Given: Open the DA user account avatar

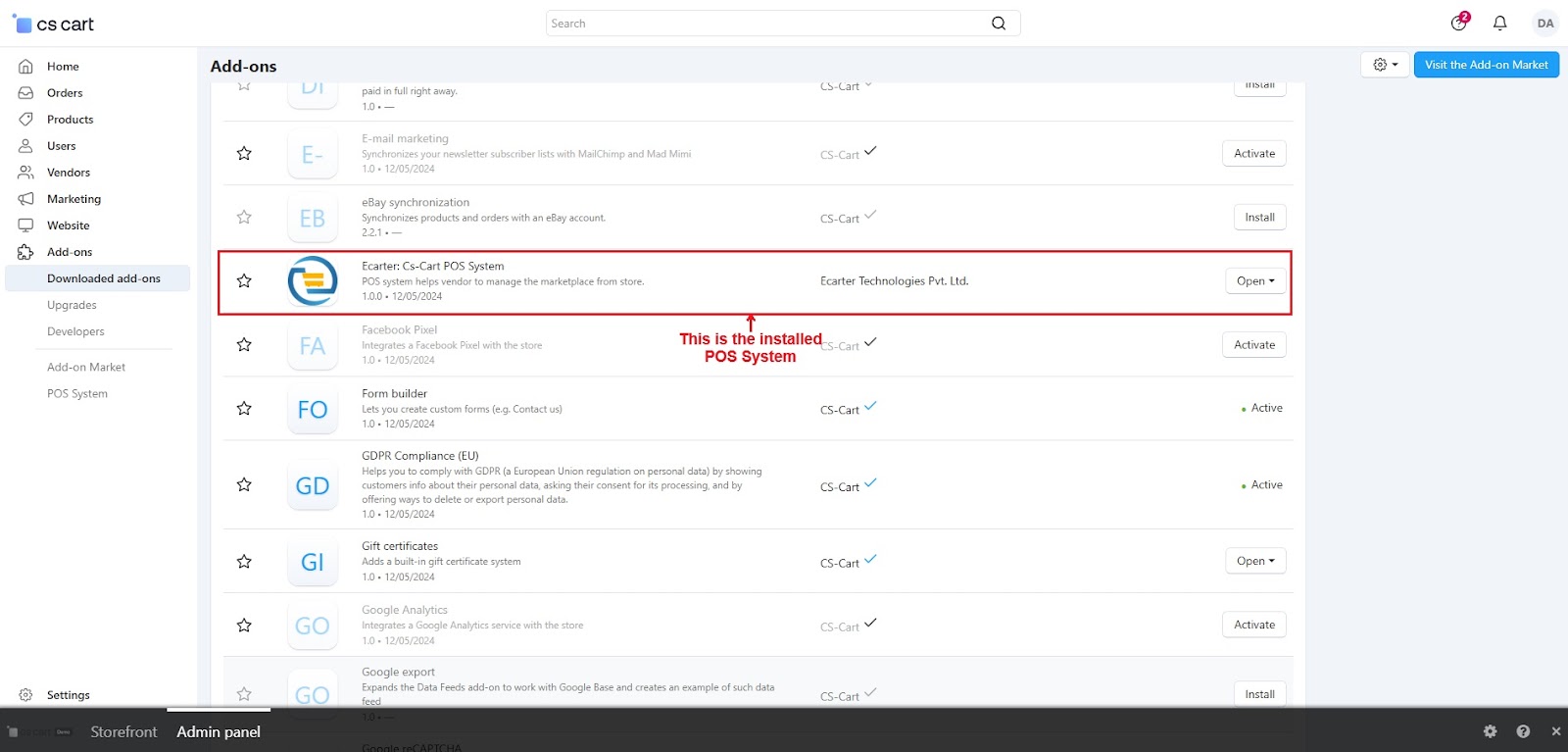Looking at the screenshot, I should 1544,24.
